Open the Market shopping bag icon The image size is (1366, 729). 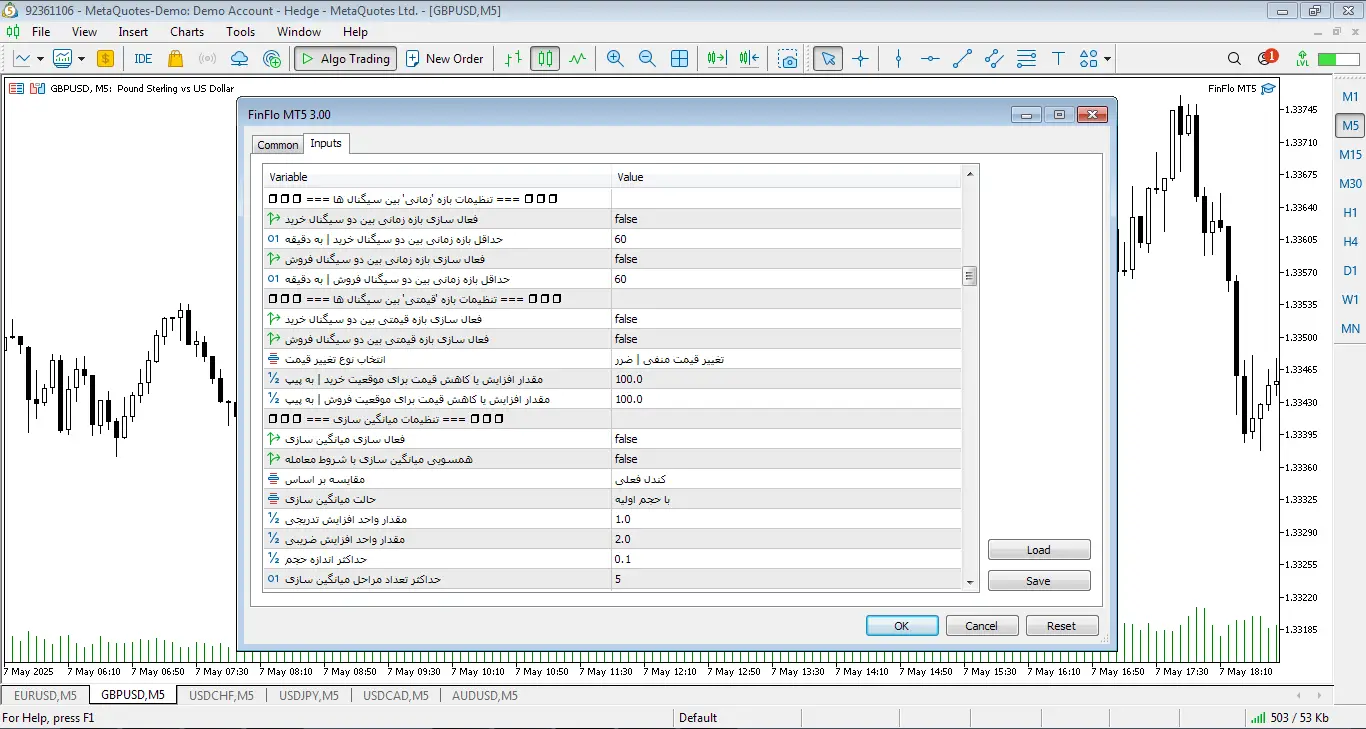coord(176,59)
